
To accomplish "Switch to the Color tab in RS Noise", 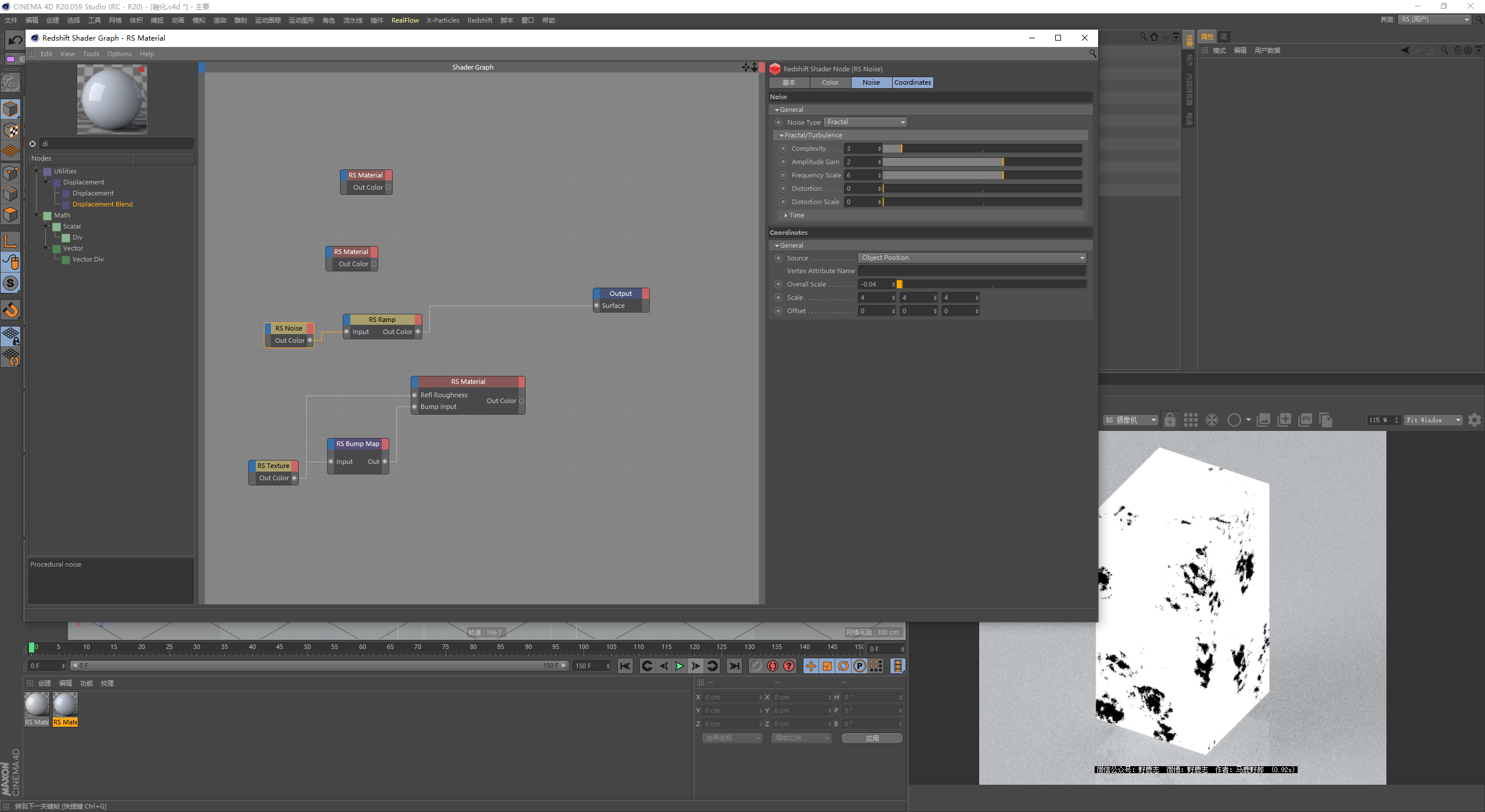I will (830, 82).
